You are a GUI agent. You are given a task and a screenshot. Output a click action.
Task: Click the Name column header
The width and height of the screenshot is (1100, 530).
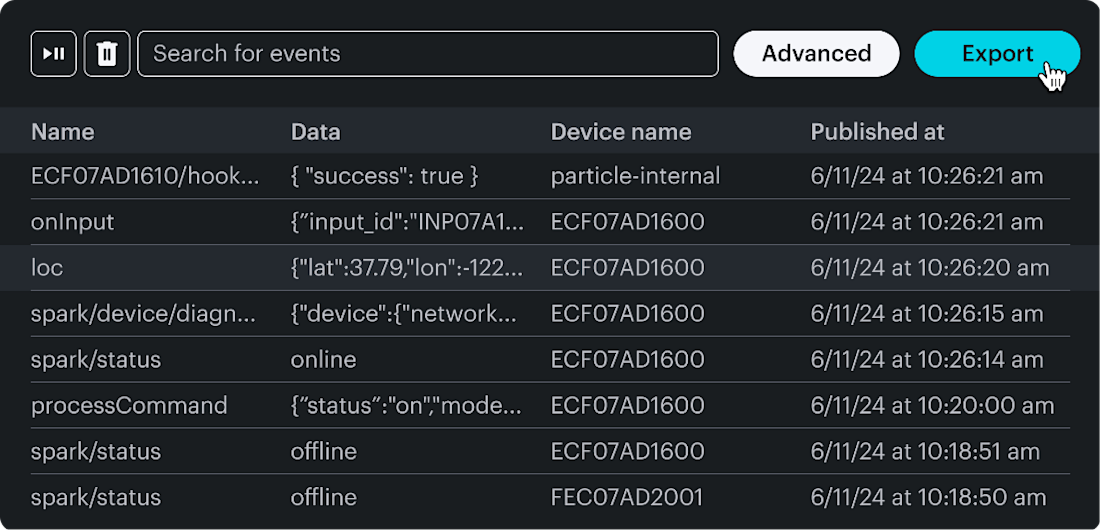pos(63,132)
